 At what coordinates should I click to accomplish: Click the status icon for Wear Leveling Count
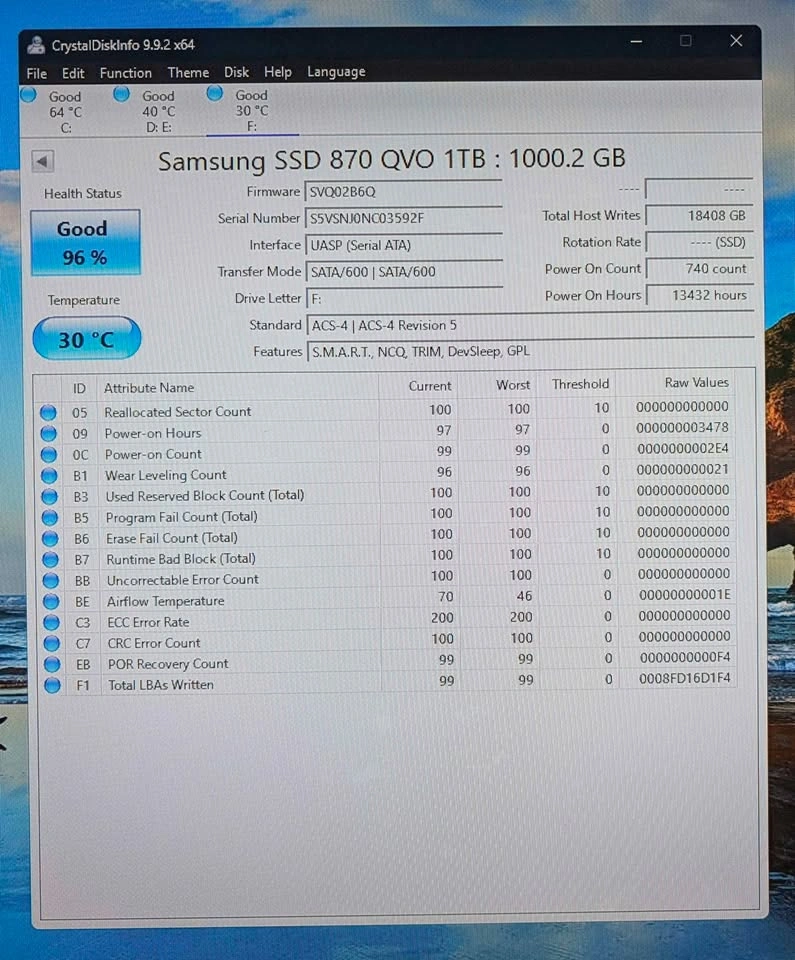[49, 476]
